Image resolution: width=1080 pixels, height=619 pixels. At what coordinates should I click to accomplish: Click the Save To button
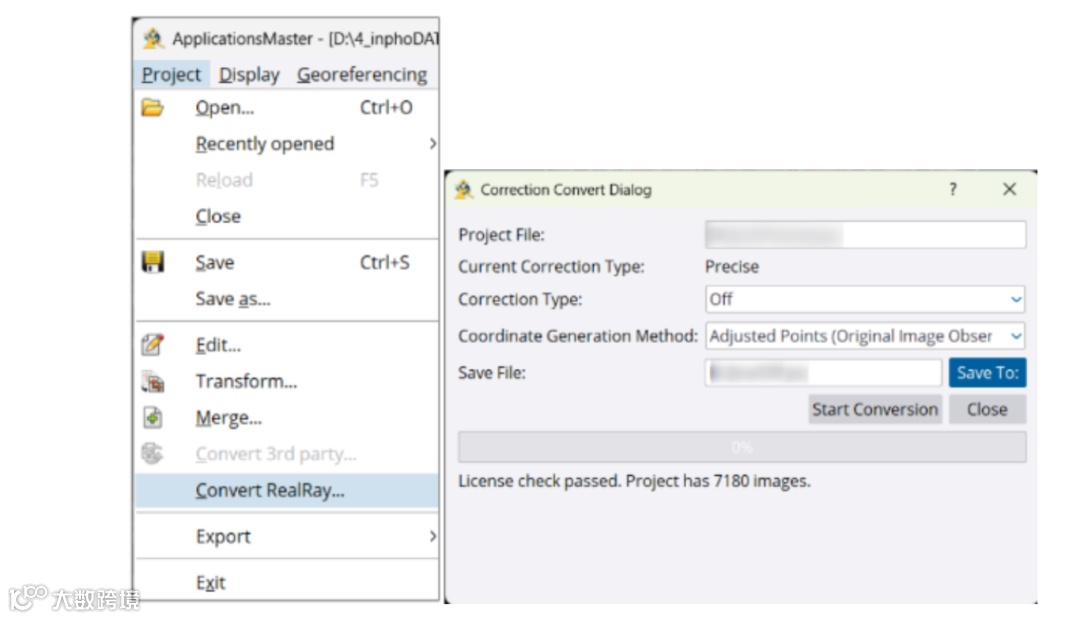(x=987, y=373)
